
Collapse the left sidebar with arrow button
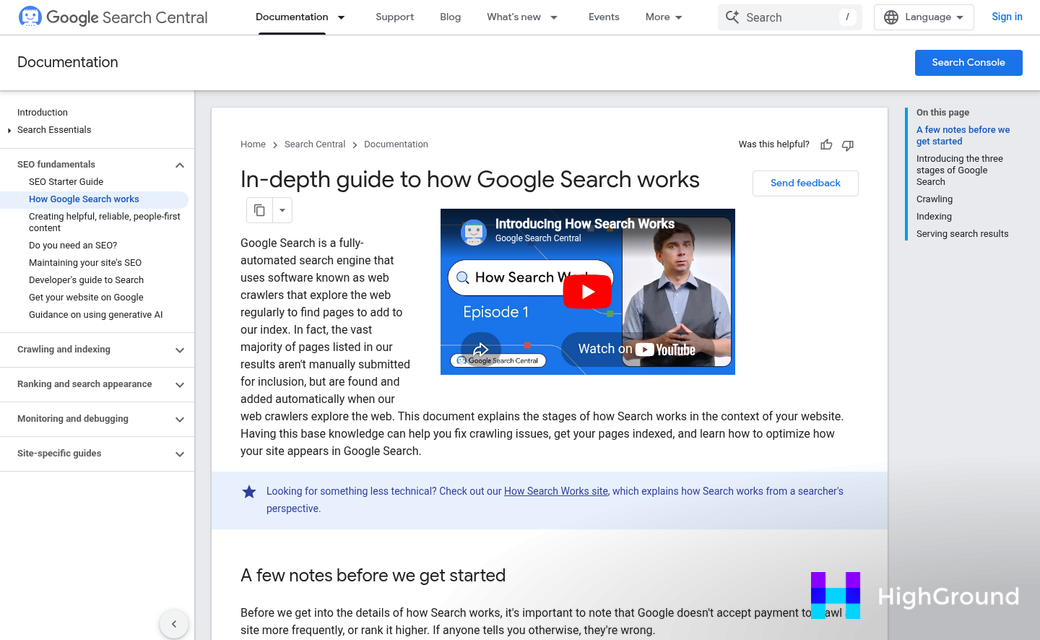pyautogui.click(x=174, y=624)
